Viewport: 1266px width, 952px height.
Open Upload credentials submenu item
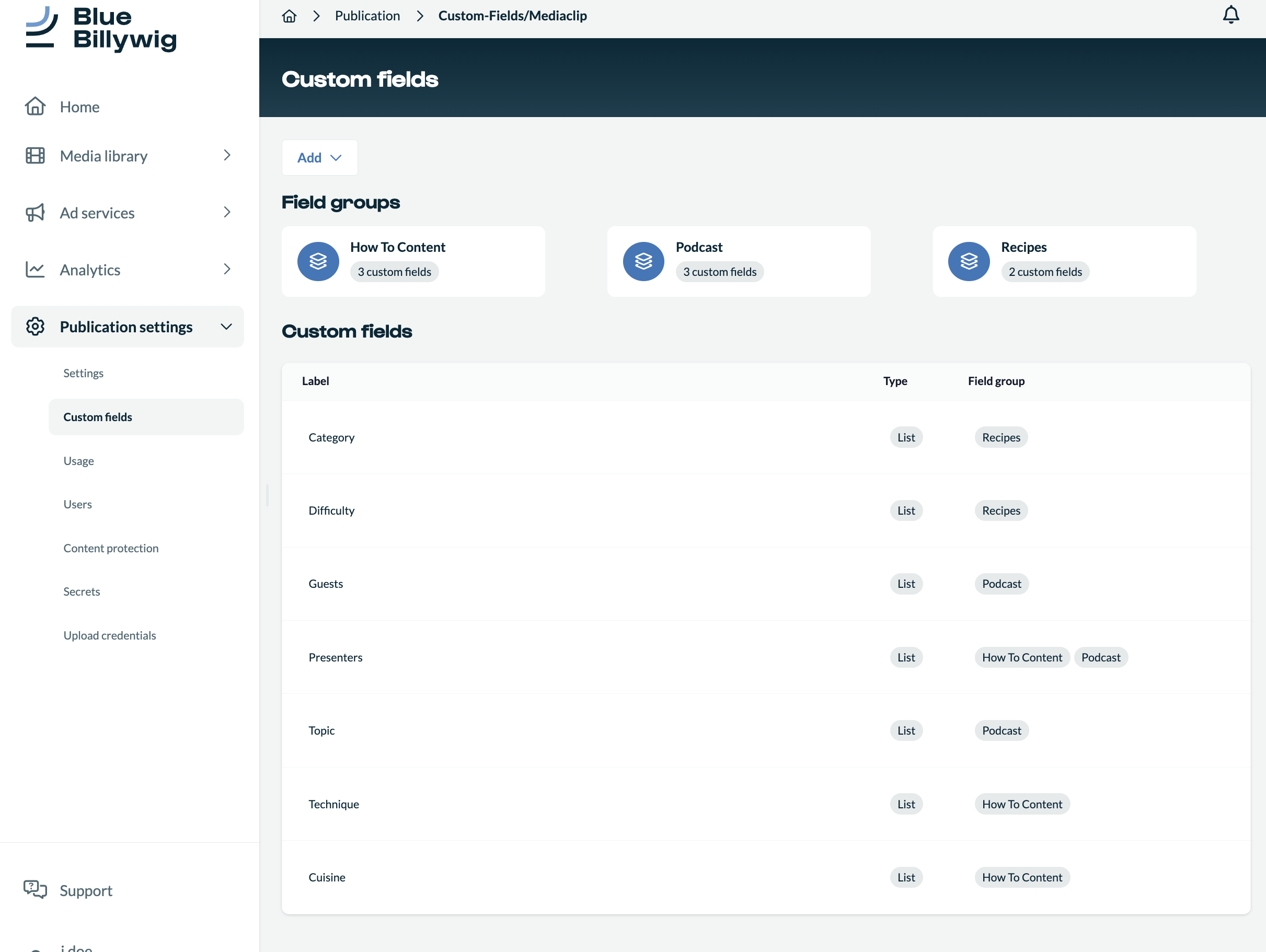click(x=109, y=635)
